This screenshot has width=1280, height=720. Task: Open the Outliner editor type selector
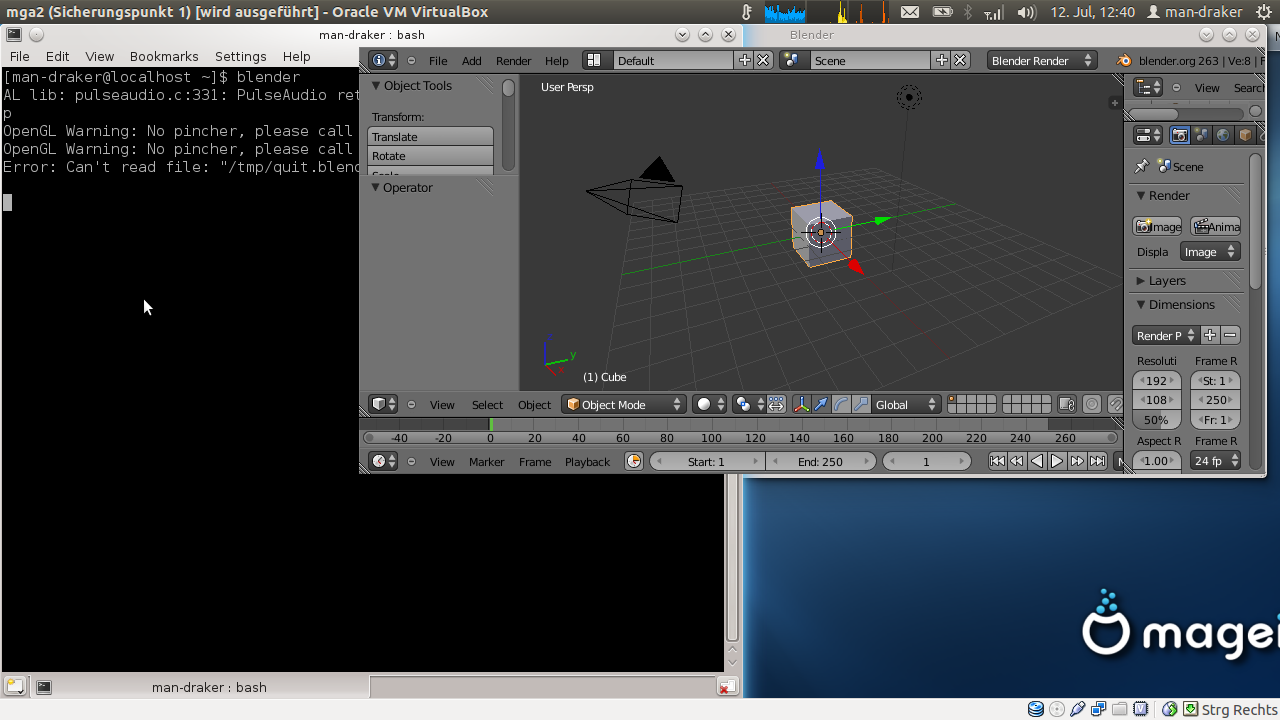(1148, 87)
